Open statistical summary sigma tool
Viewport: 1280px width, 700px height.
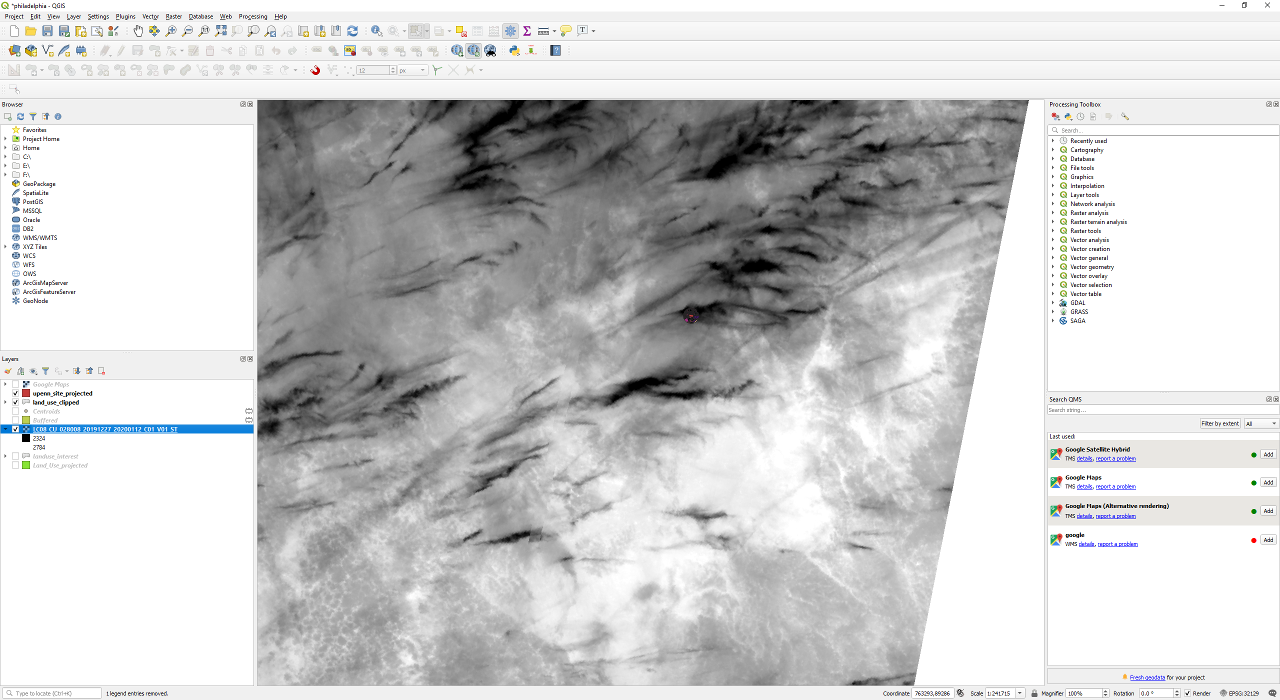(527, 31)
